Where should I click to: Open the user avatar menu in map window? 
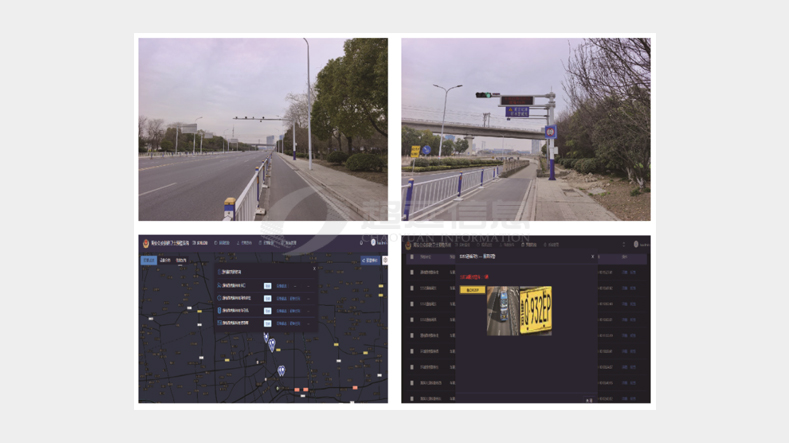[x=372, y=243]
